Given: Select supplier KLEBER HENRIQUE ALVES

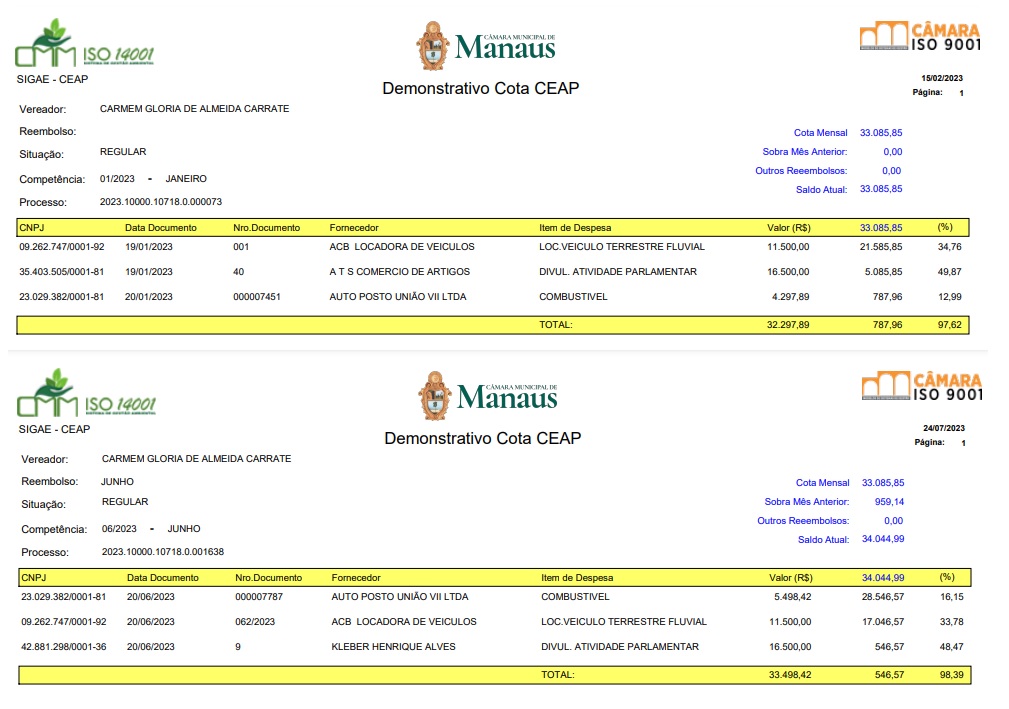Looking at the screenshot, I should (393, 647).
